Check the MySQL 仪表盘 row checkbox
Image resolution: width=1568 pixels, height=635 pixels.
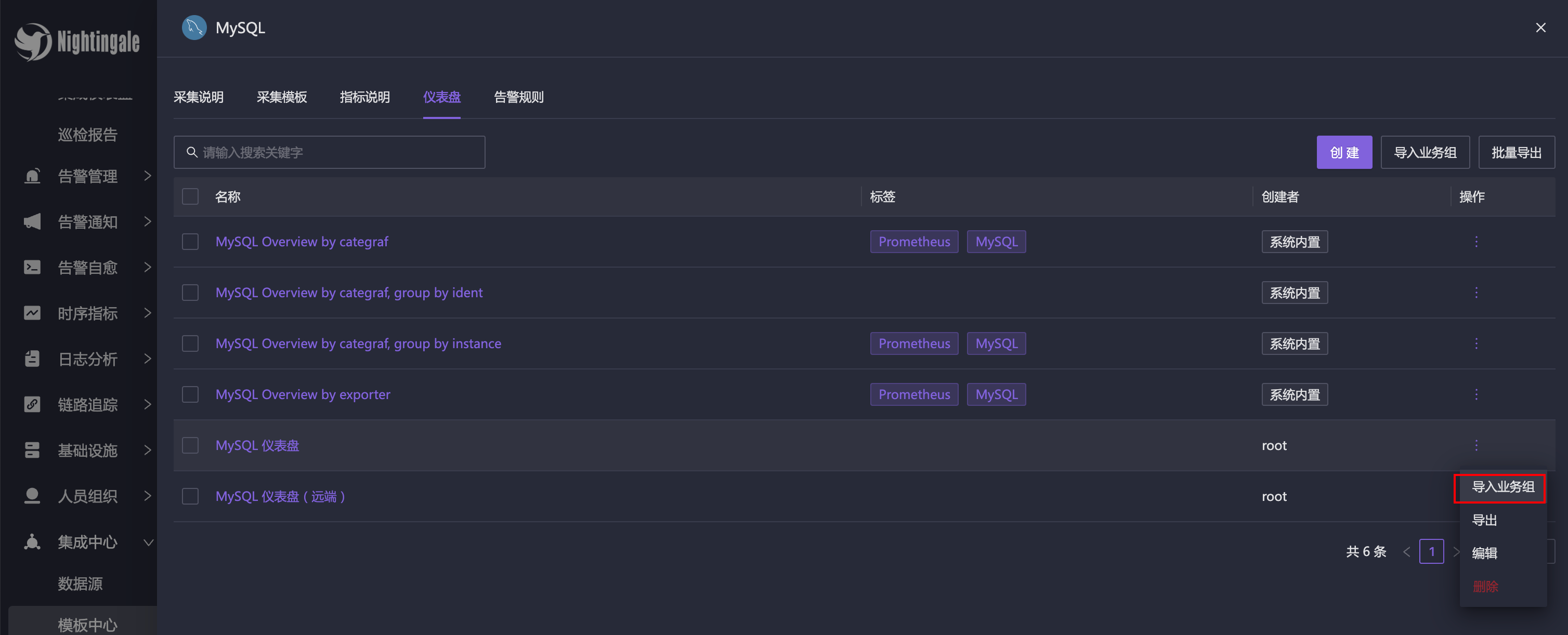(190, 445)
